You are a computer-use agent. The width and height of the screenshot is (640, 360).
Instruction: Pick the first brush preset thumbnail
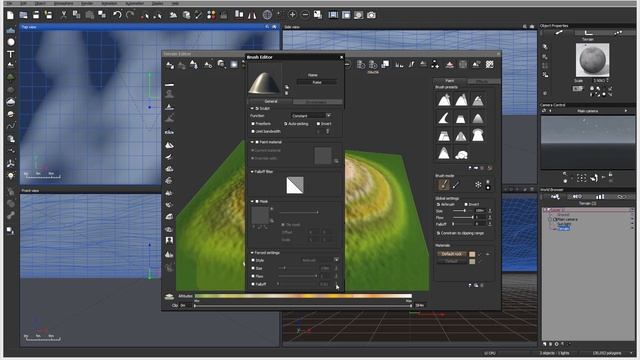444,100
